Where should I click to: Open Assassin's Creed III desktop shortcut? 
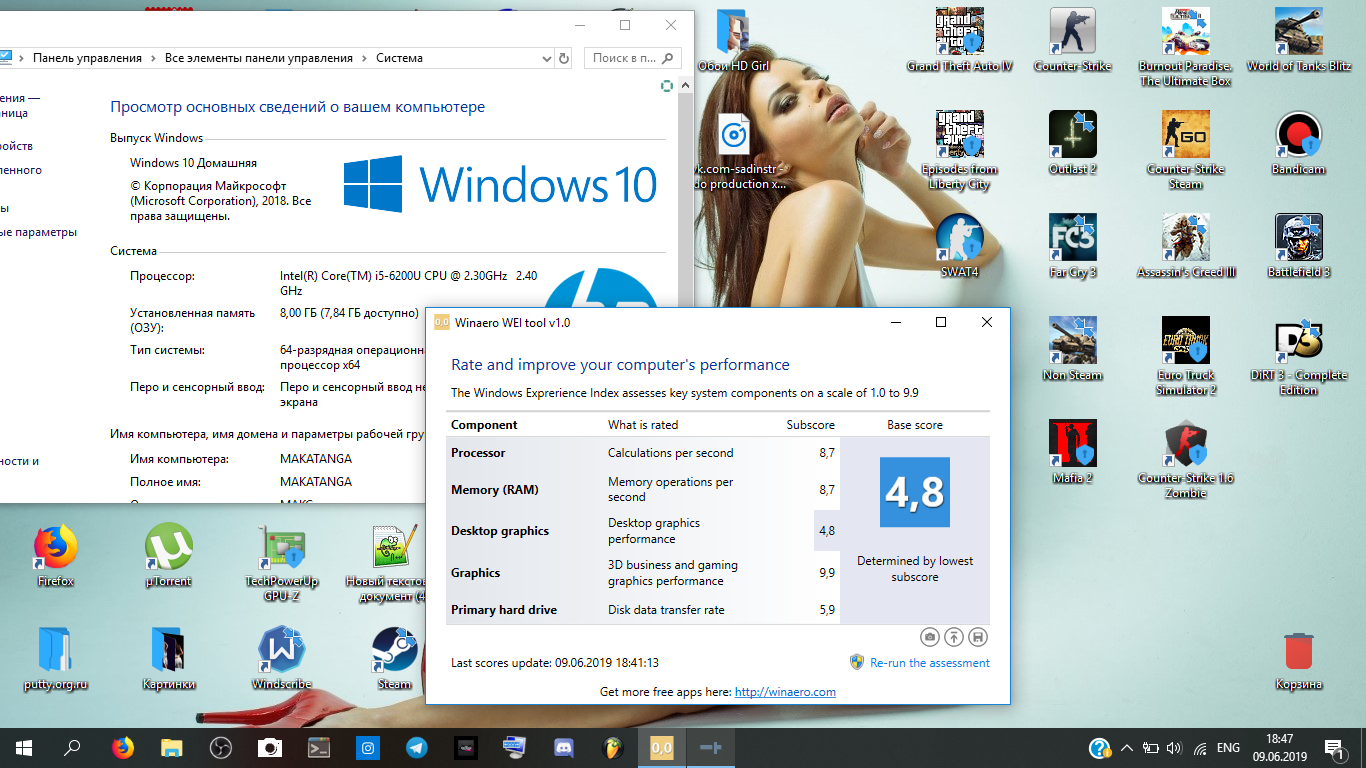(1186, 246)
